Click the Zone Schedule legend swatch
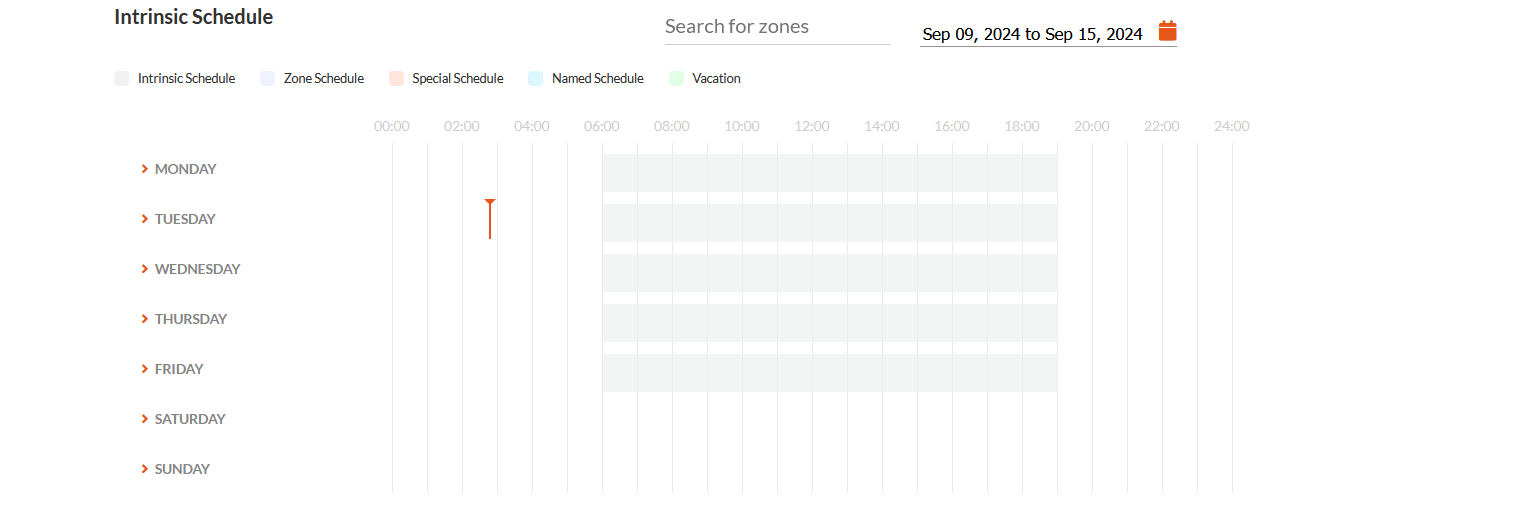 [267, 78]
